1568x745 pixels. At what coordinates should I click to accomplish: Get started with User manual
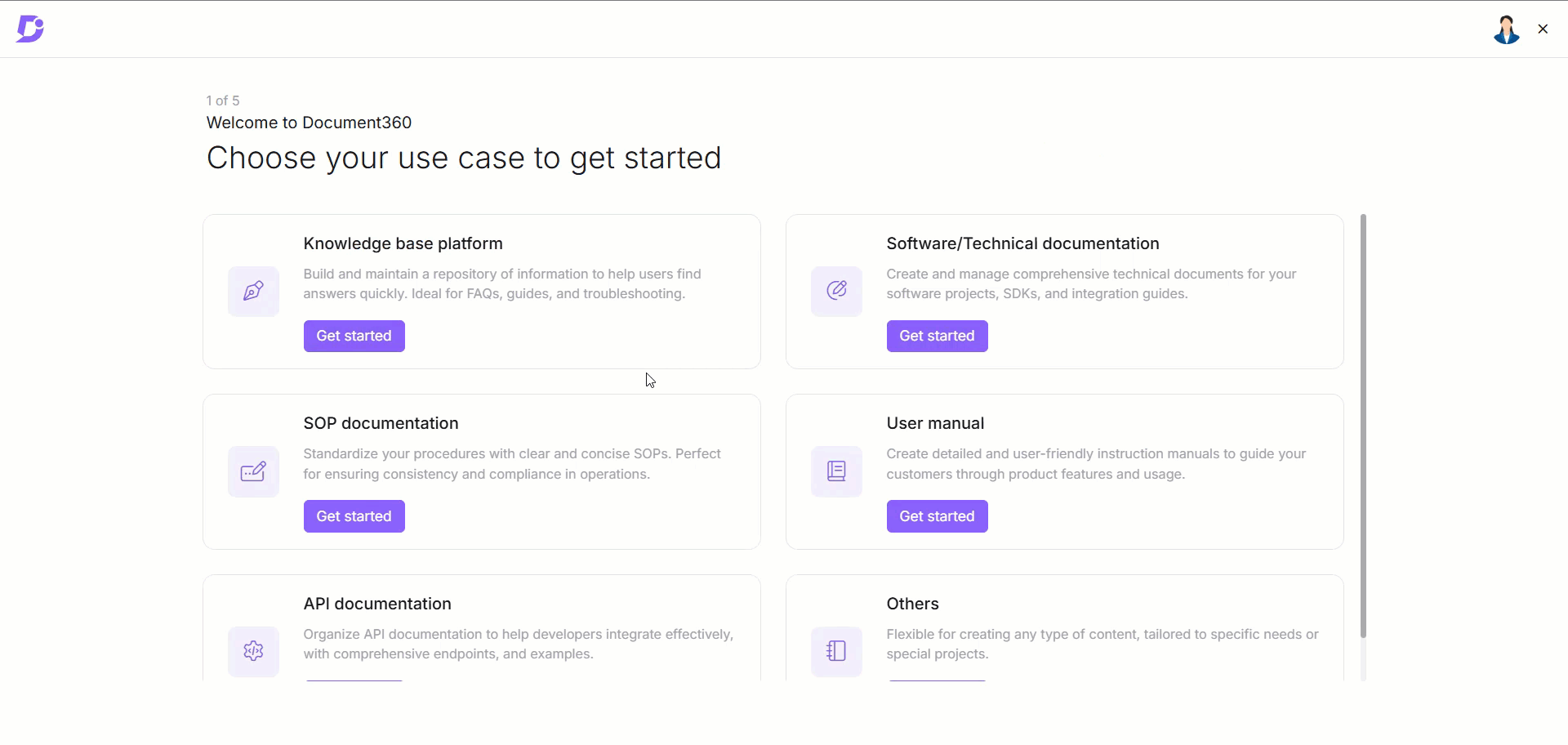938,516
